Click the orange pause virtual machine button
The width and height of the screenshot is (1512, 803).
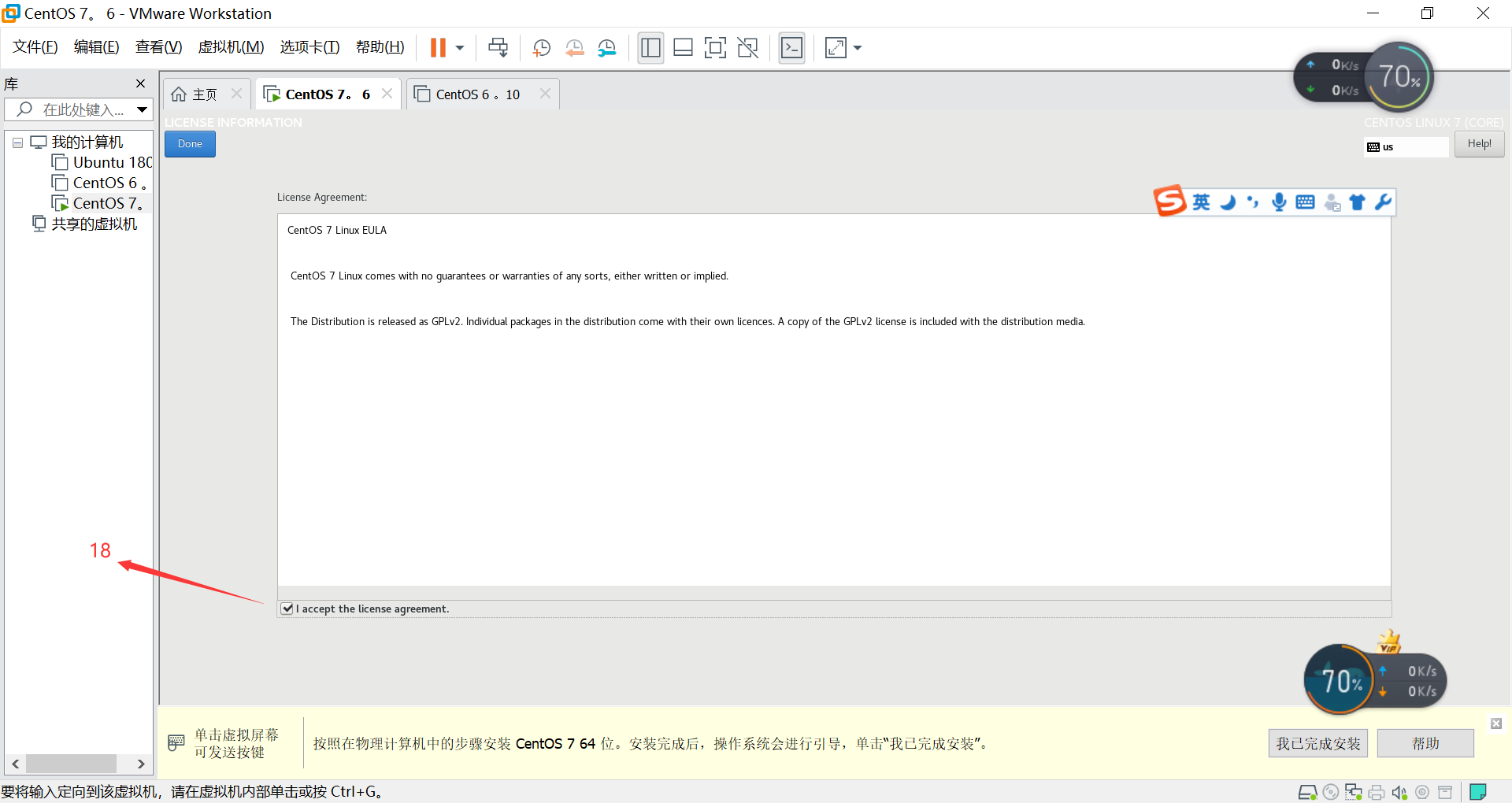click(x=438, y=48)
